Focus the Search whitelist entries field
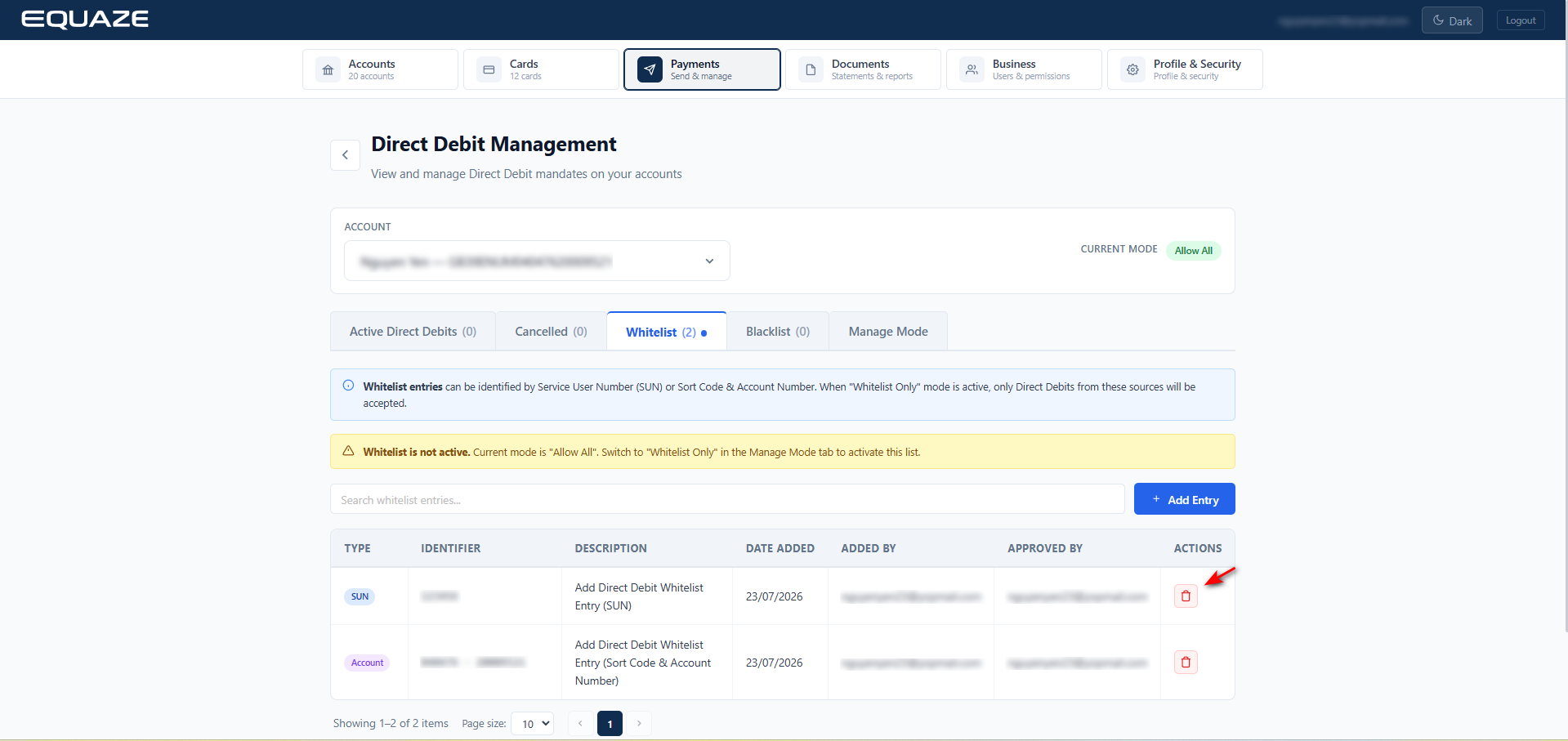This screenshot has height=741, width=1568. [727, 499]
